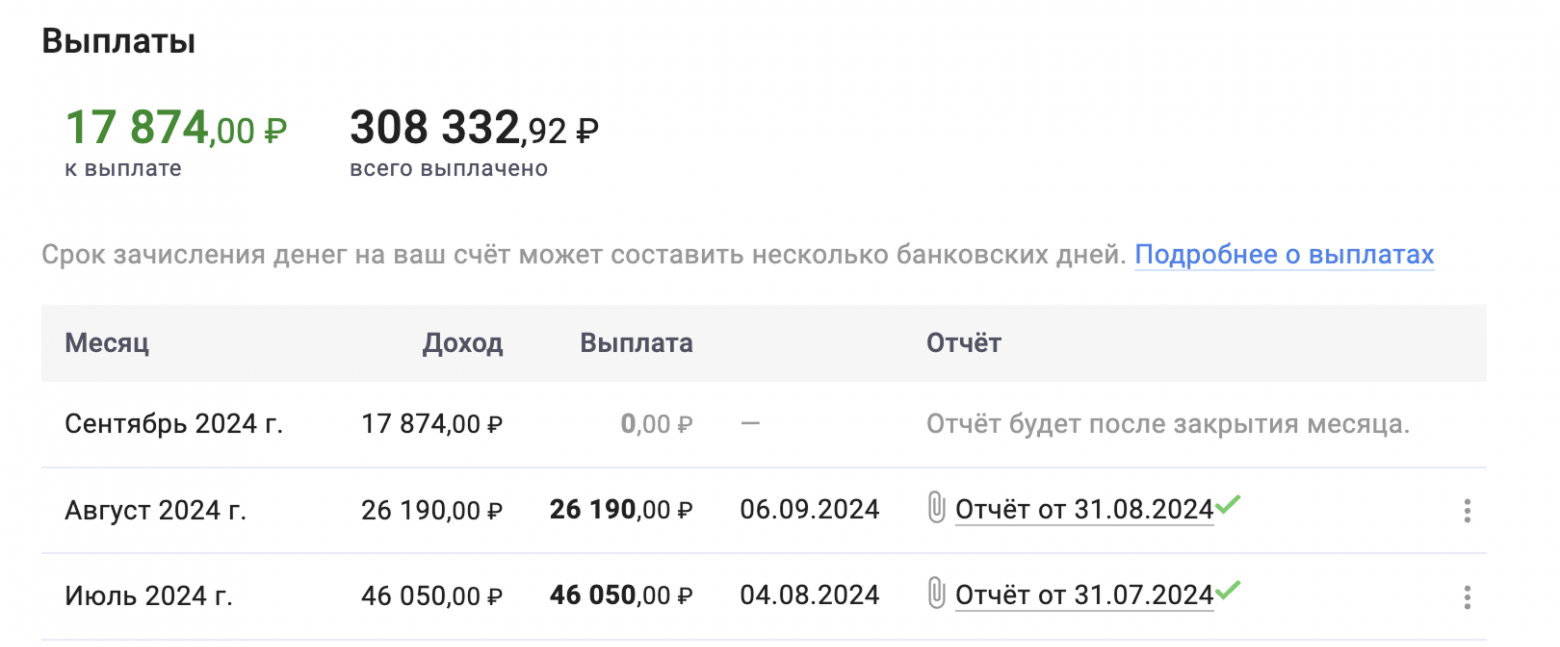This screenshot has height=647, width=1560.
Task: Click the paperclip icon for the August report
Action: click(936, 510)
